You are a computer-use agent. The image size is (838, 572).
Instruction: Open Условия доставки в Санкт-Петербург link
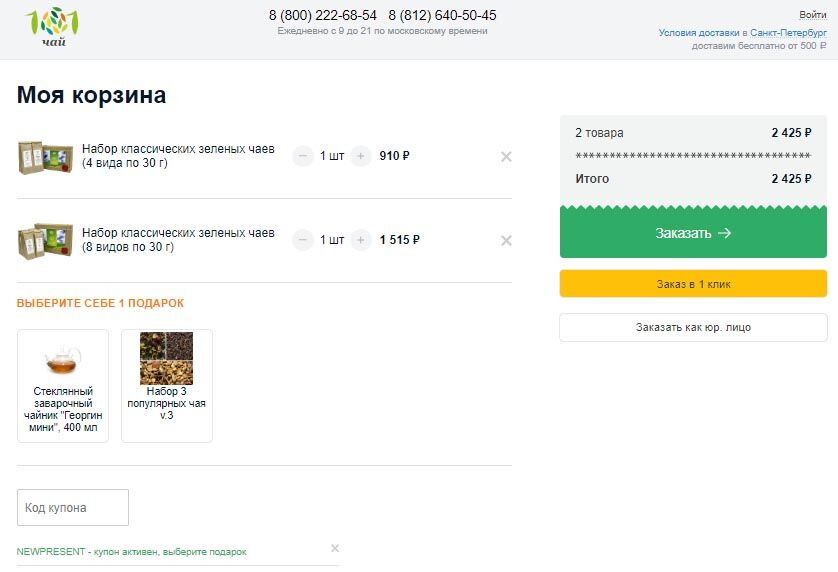click(742, 33)
